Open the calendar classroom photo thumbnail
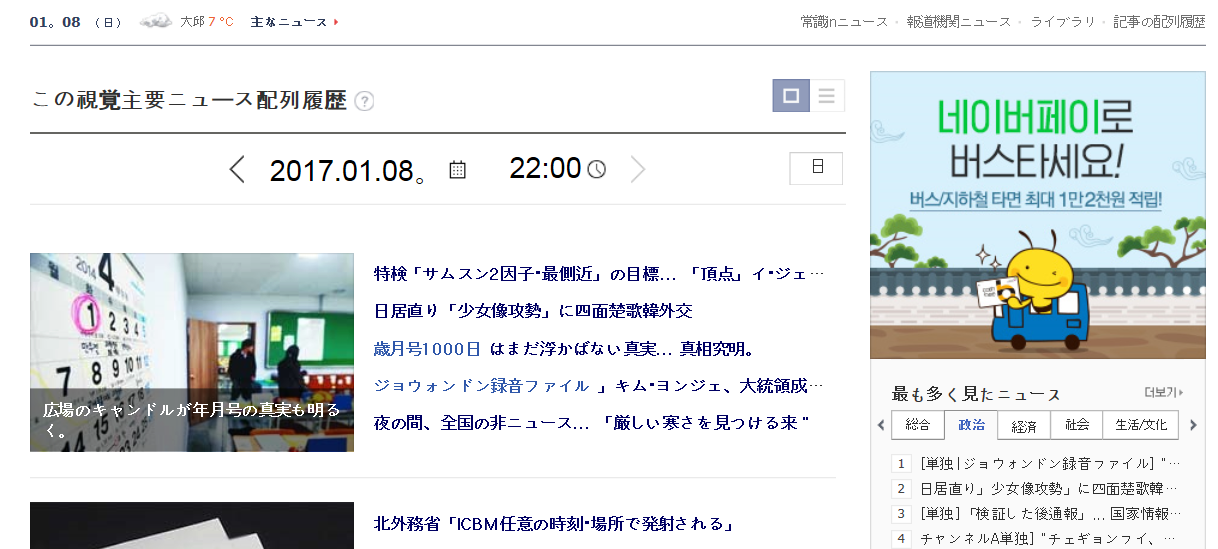The width and height of the screenshot is (1218, 549). point(192,352)
